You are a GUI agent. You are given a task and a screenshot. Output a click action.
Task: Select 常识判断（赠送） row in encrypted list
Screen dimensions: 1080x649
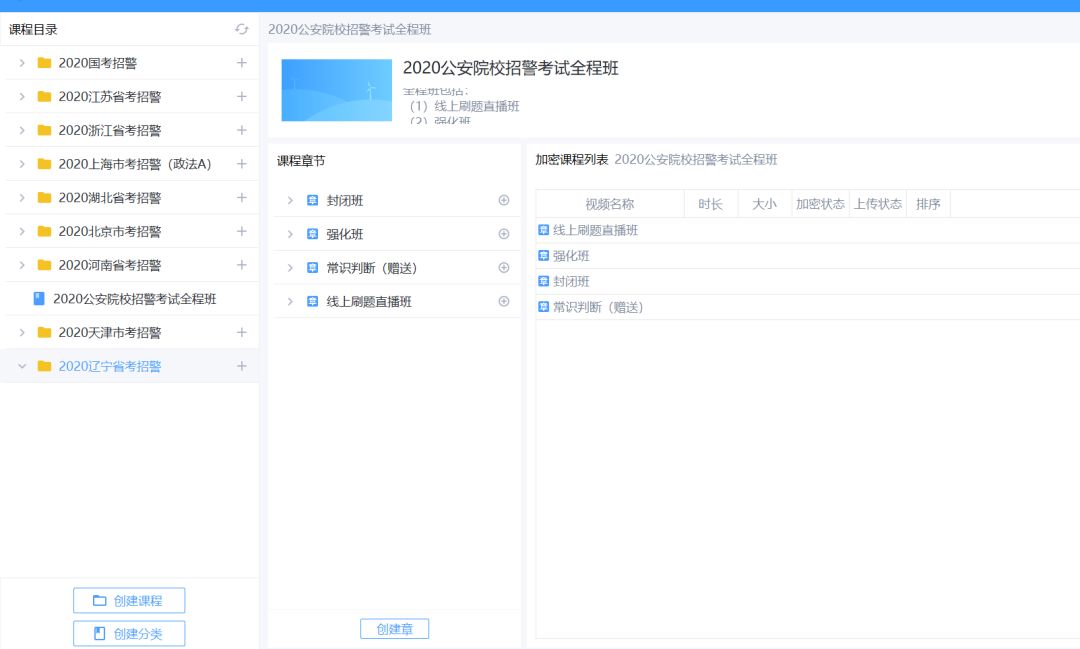point(807,307)
